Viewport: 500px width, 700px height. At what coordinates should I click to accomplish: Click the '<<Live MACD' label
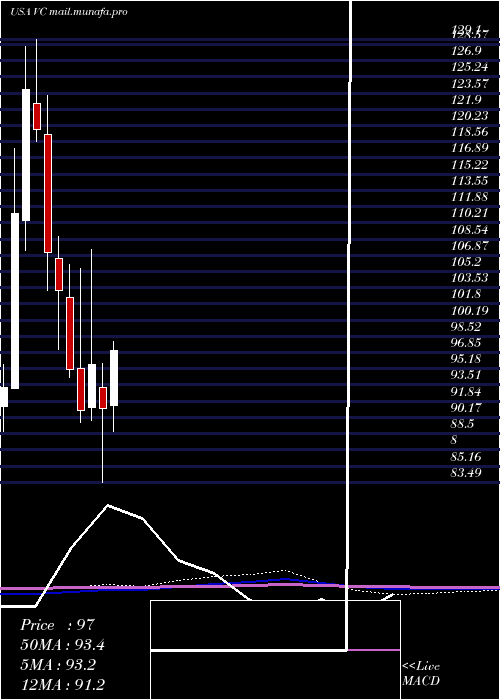(421, 673)
